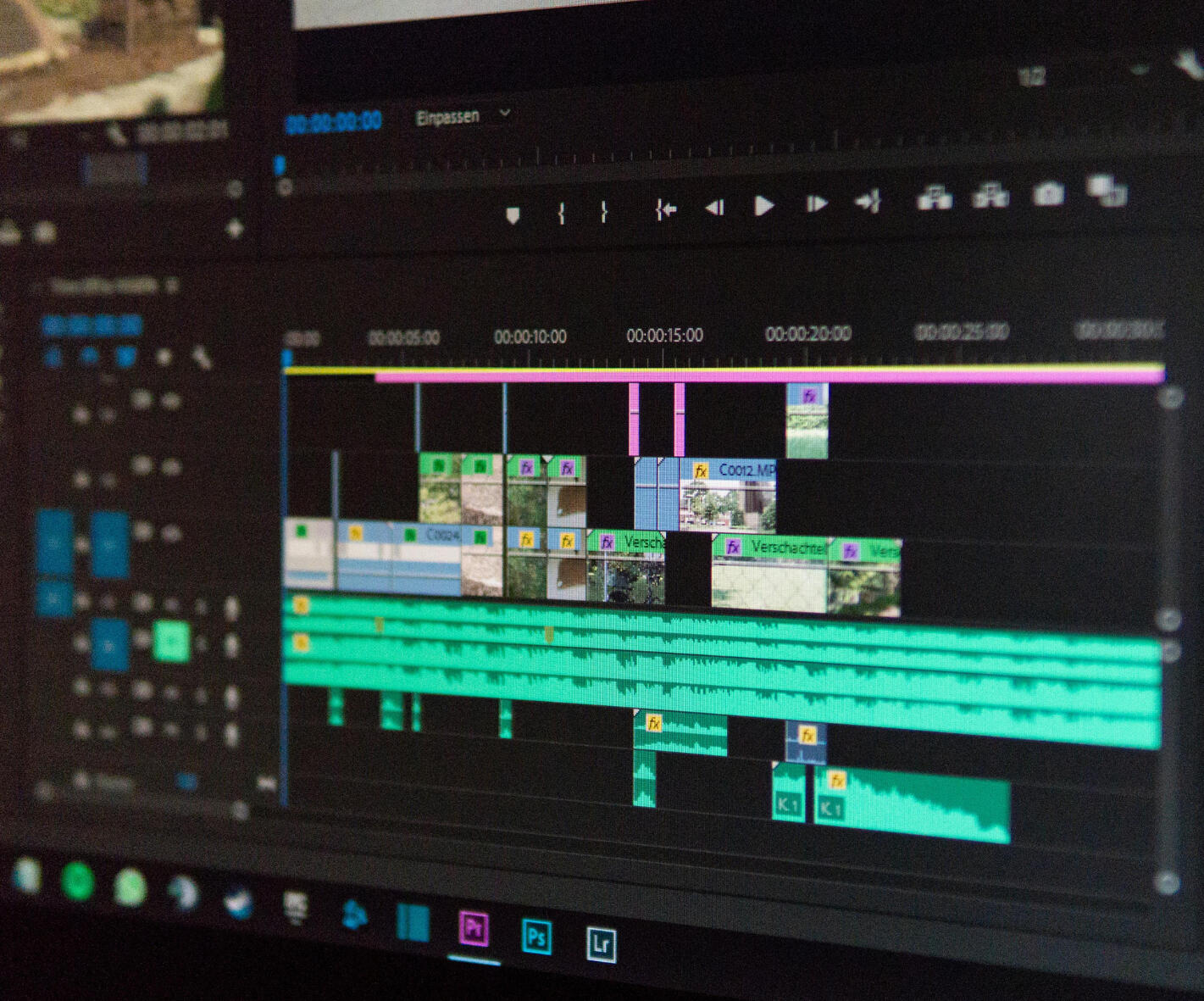
Task: Open Photoshop from the taskbar
Action: (536, 937)
